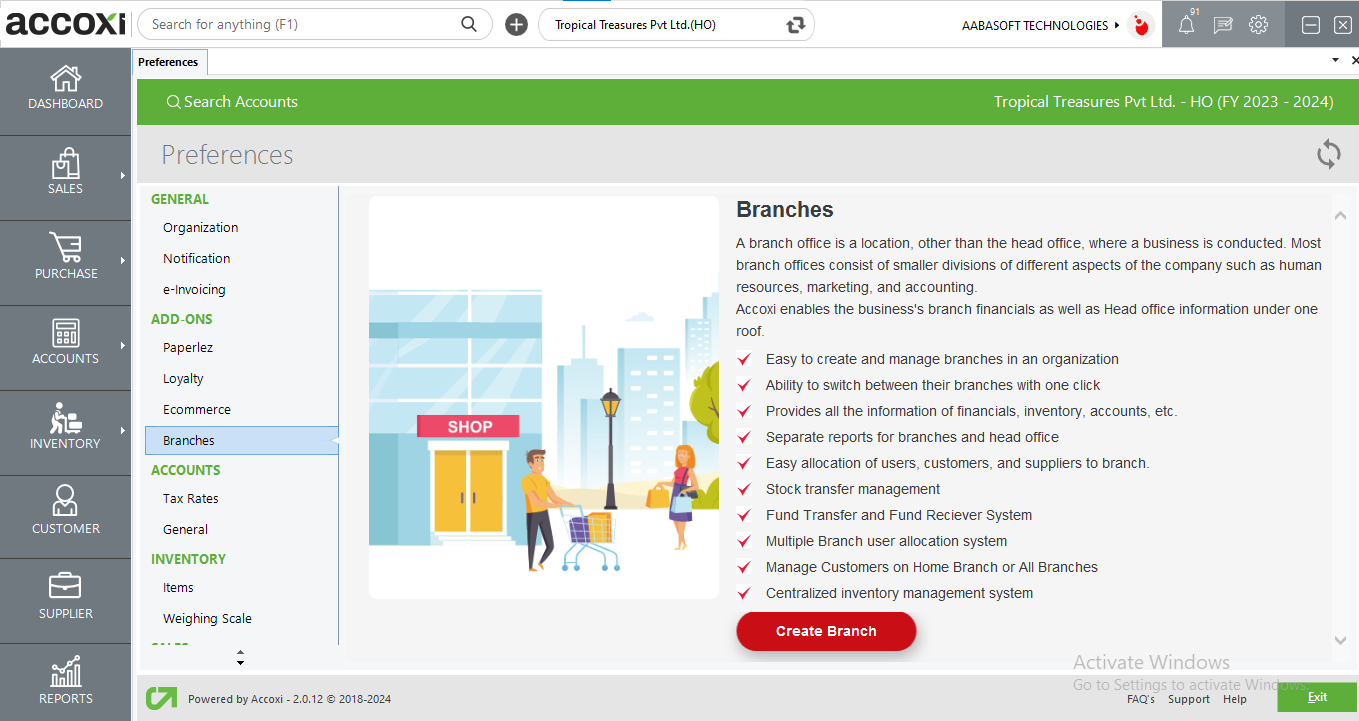Select Organization in the General preferences

pos(200,228)
